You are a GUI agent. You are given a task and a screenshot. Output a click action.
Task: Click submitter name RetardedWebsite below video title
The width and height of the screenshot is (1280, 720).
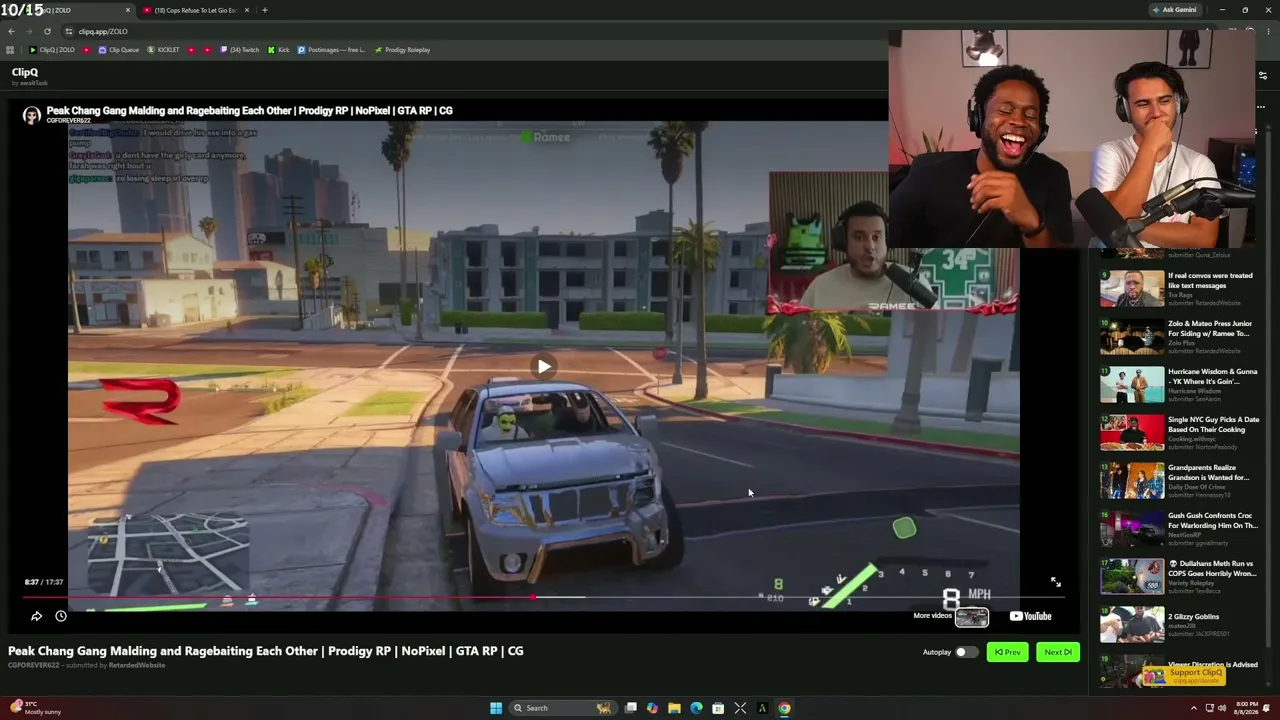[137, 666]
